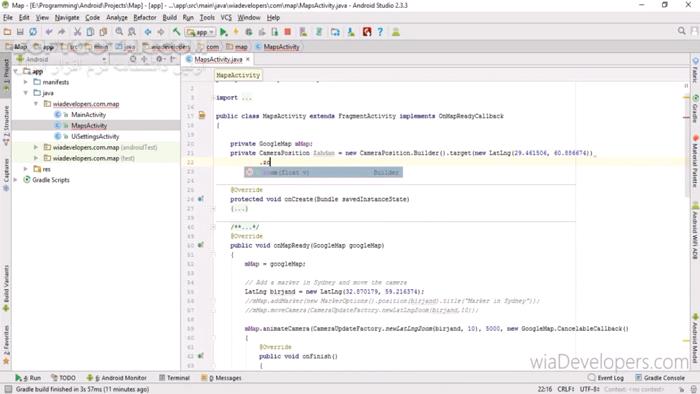The width and height of the screenshot is (700, 394).
Task: Collapse the app module node
Action: click(x=16, y=71)
